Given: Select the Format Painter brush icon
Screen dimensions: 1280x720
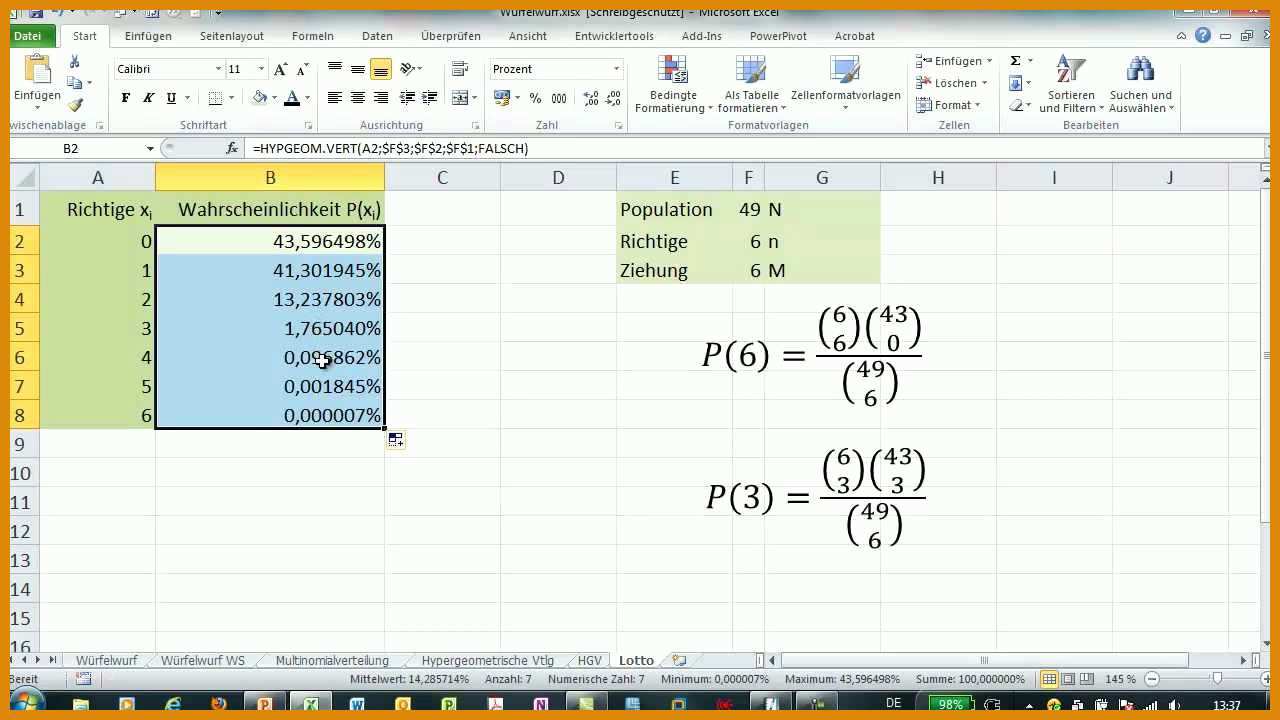Looking at the screenshot, I should coord(75,104).
